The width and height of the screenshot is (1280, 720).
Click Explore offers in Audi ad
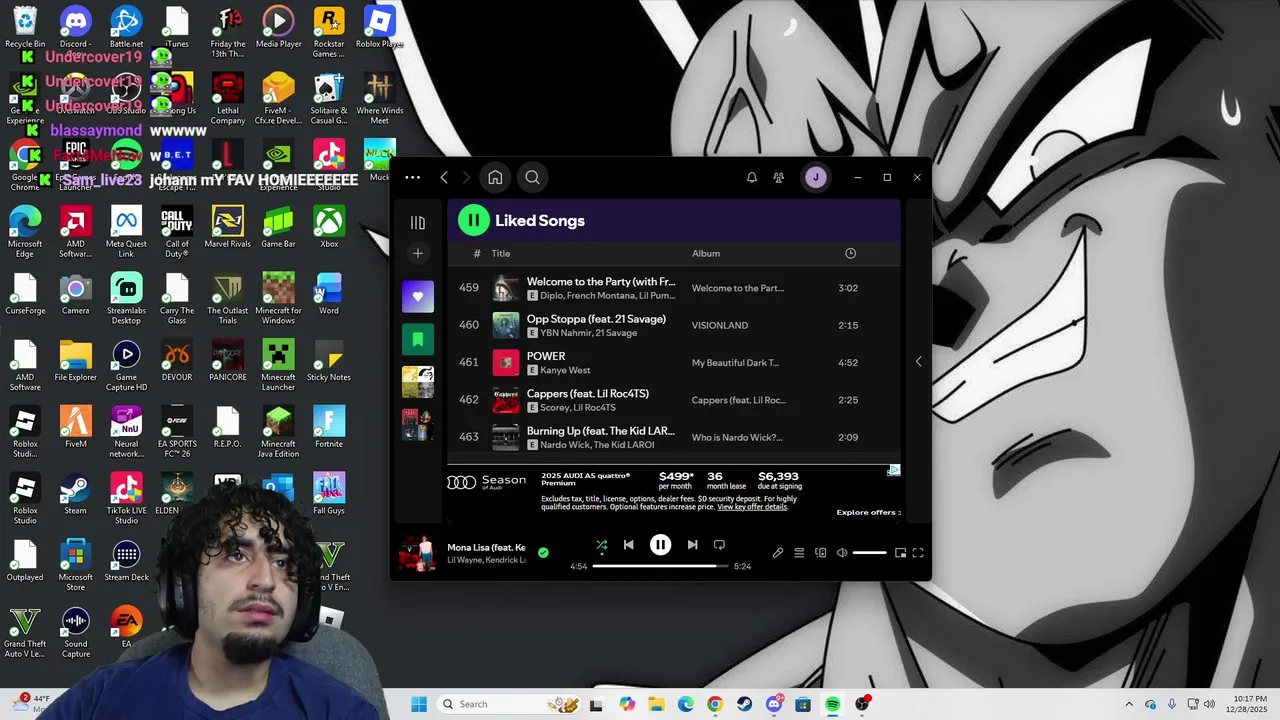[x=868, y=513]
